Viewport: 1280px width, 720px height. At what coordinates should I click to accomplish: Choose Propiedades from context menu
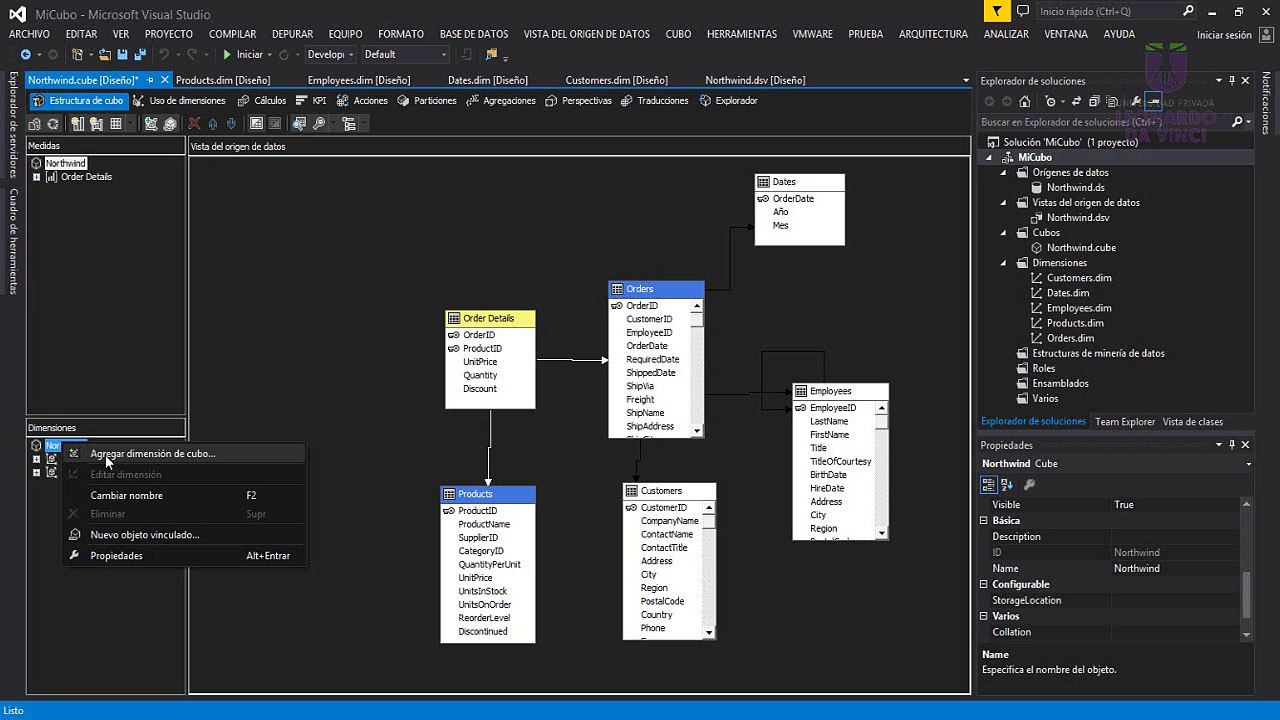[x=184, y=556]
